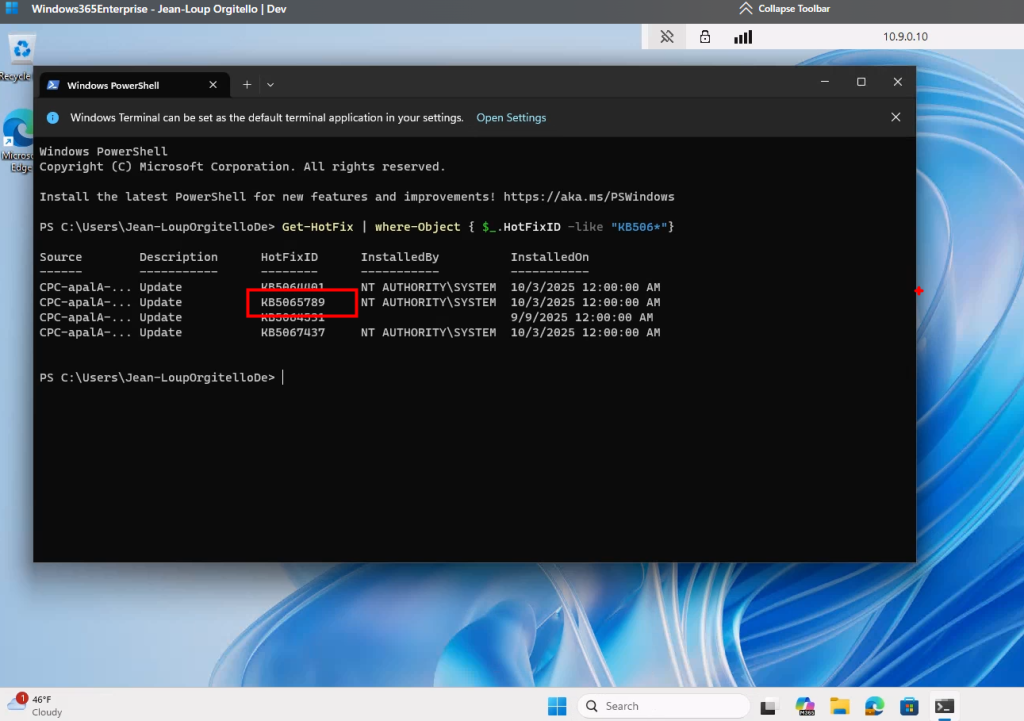Click the Windows Terminal taskbar icon

pos(944,706)
